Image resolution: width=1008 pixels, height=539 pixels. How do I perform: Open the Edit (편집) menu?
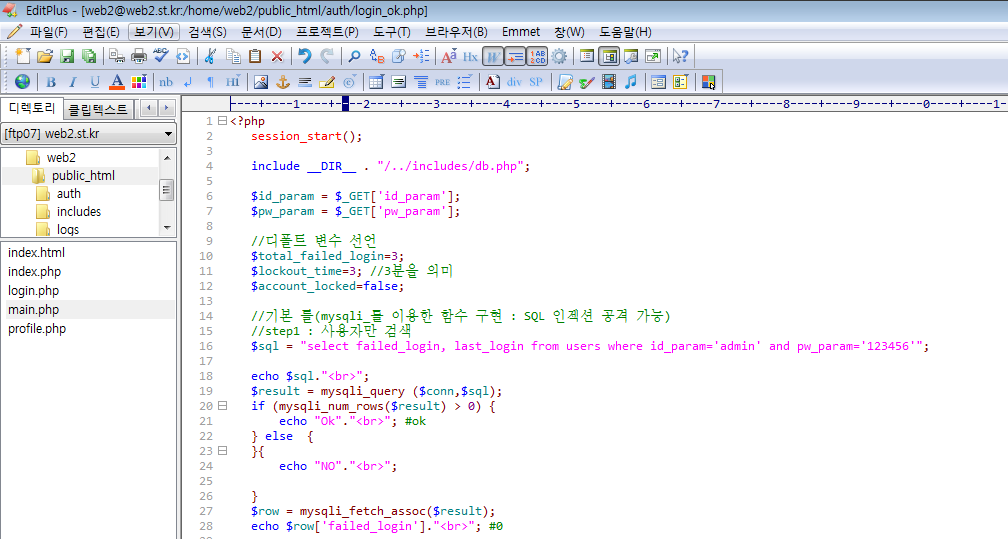tap(100, 32)
